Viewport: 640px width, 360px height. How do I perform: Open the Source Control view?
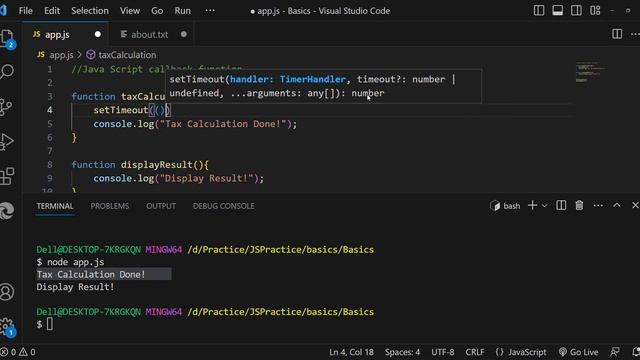pos(7,107)
